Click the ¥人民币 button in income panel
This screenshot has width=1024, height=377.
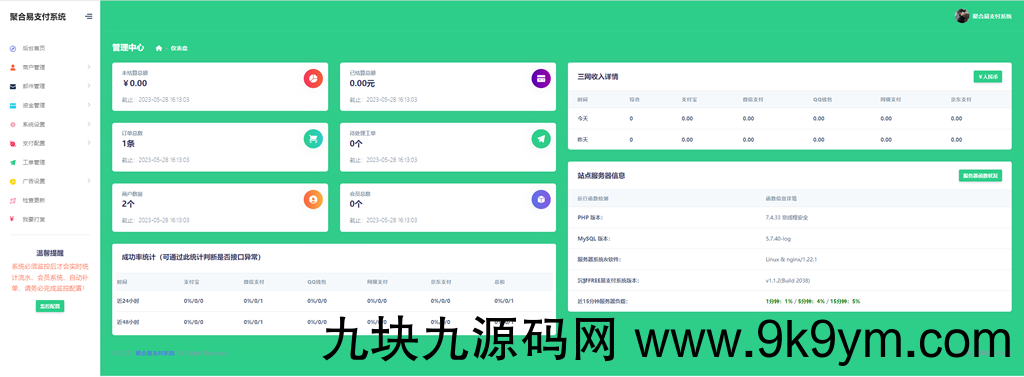coord(987,76)
